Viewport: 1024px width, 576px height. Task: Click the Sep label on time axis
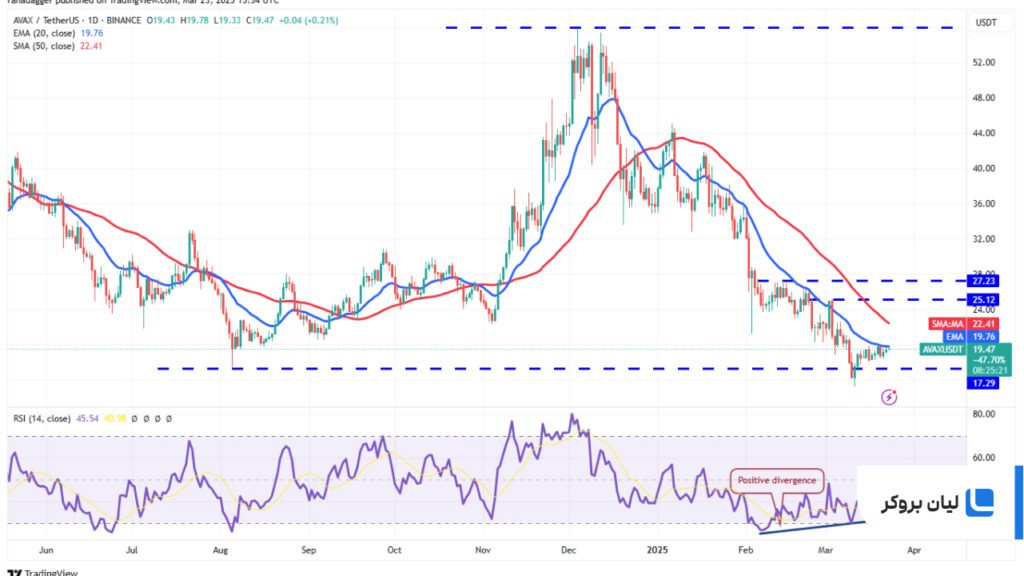tap(309, 551)
